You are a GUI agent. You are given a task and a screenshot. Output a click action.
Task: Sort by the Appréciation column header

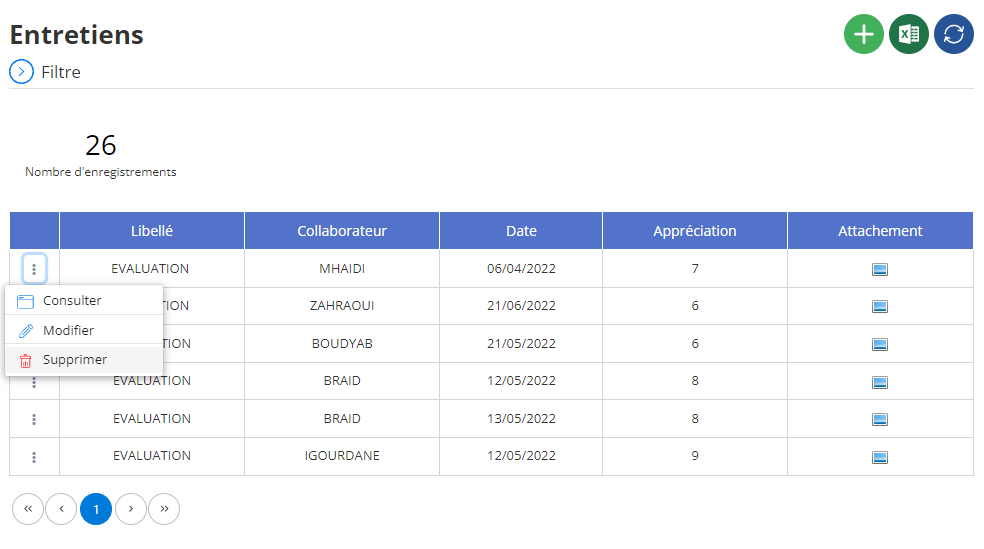[x=695, y=231]
